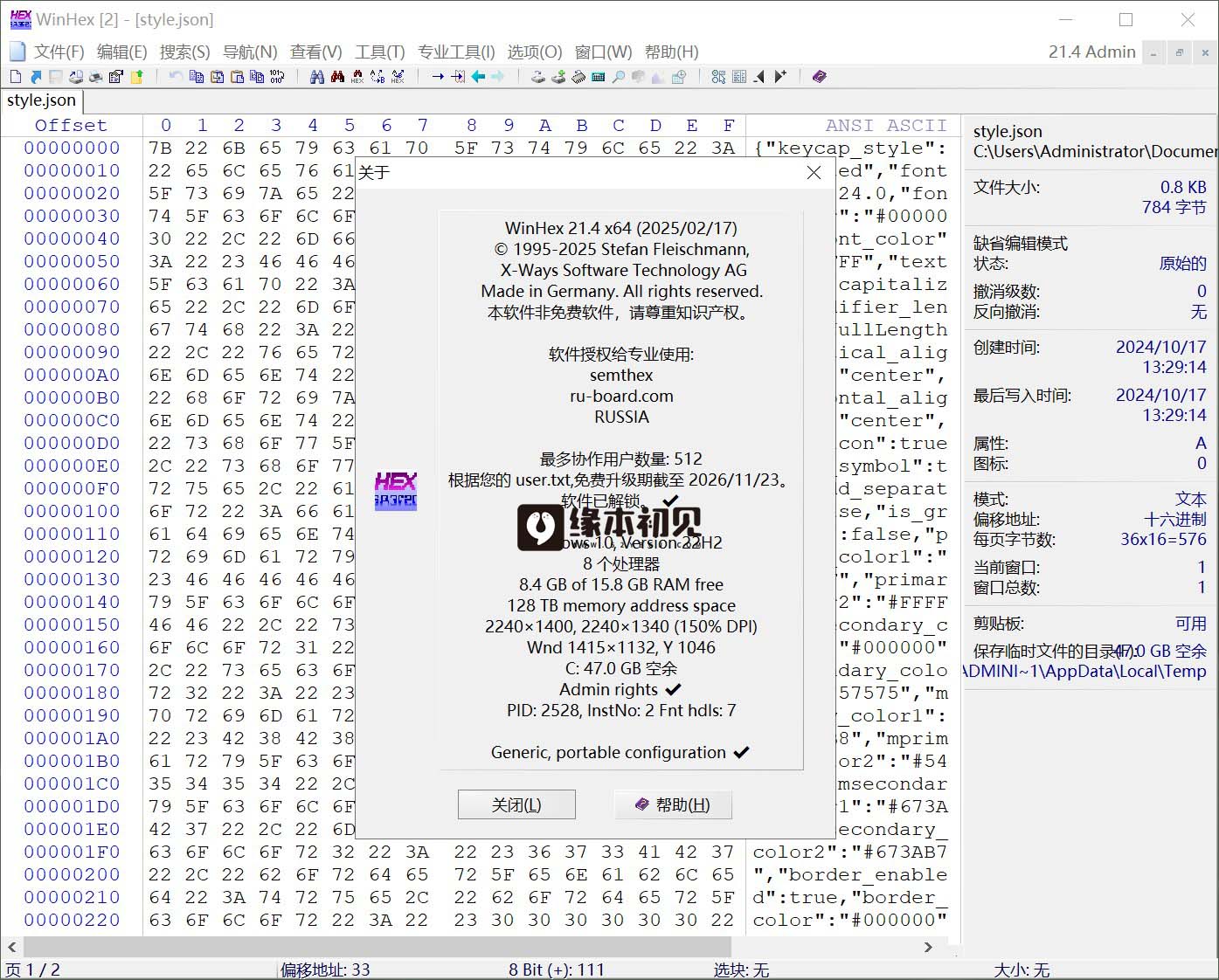
Task: Select offset row 00000000
Action: tap(72, 148)
